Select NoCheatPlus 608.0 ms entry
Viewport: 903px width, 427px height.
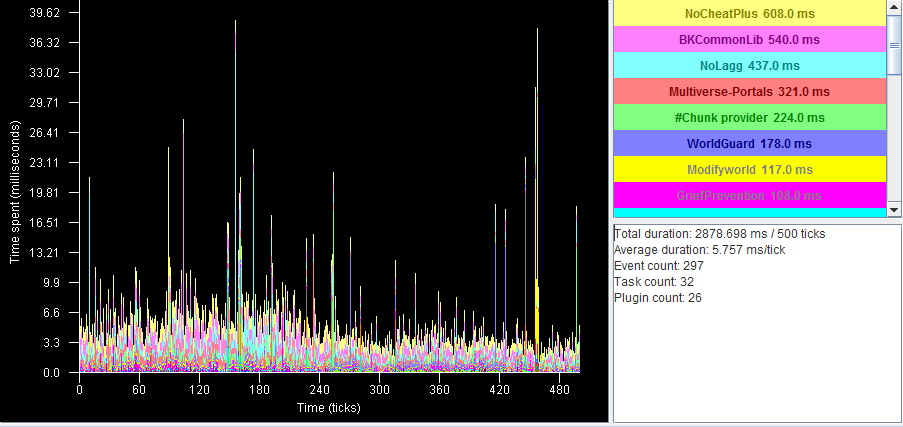pos(749,13)
